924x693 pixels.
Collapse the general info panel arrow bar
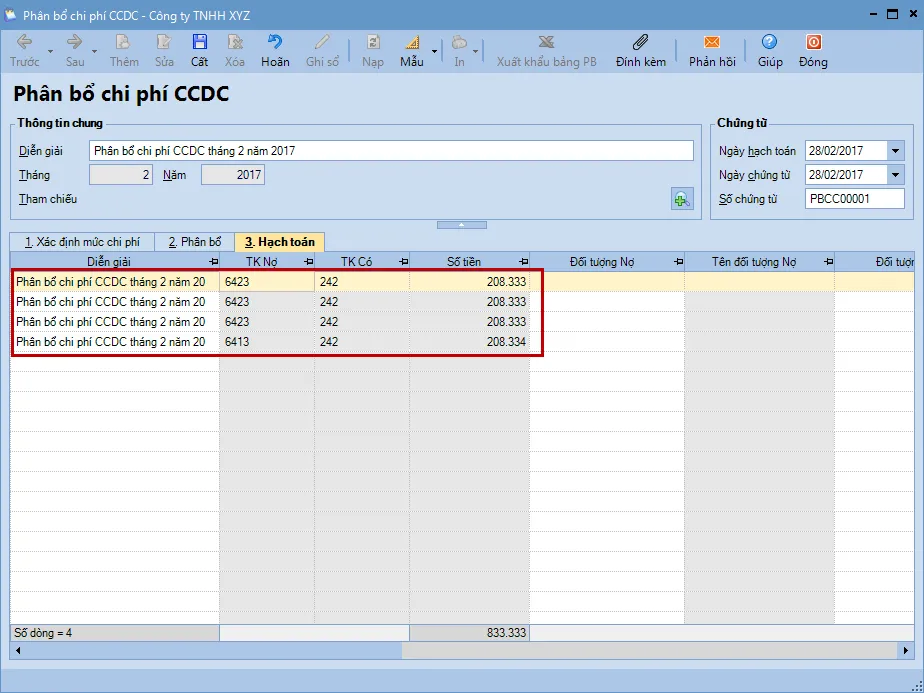click(x=462, y=225)
